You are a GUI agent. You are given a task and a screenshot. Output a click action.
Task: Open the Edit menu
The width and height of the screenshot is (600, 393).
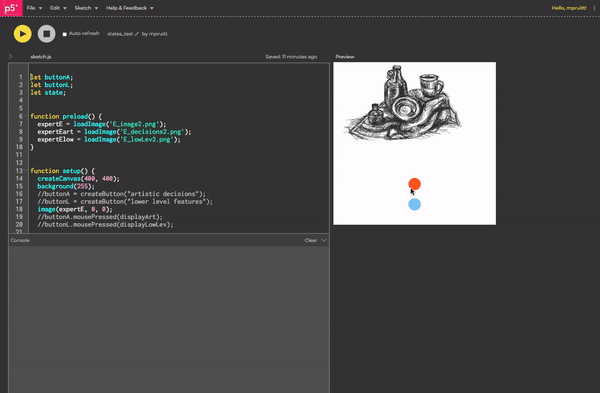58,8
